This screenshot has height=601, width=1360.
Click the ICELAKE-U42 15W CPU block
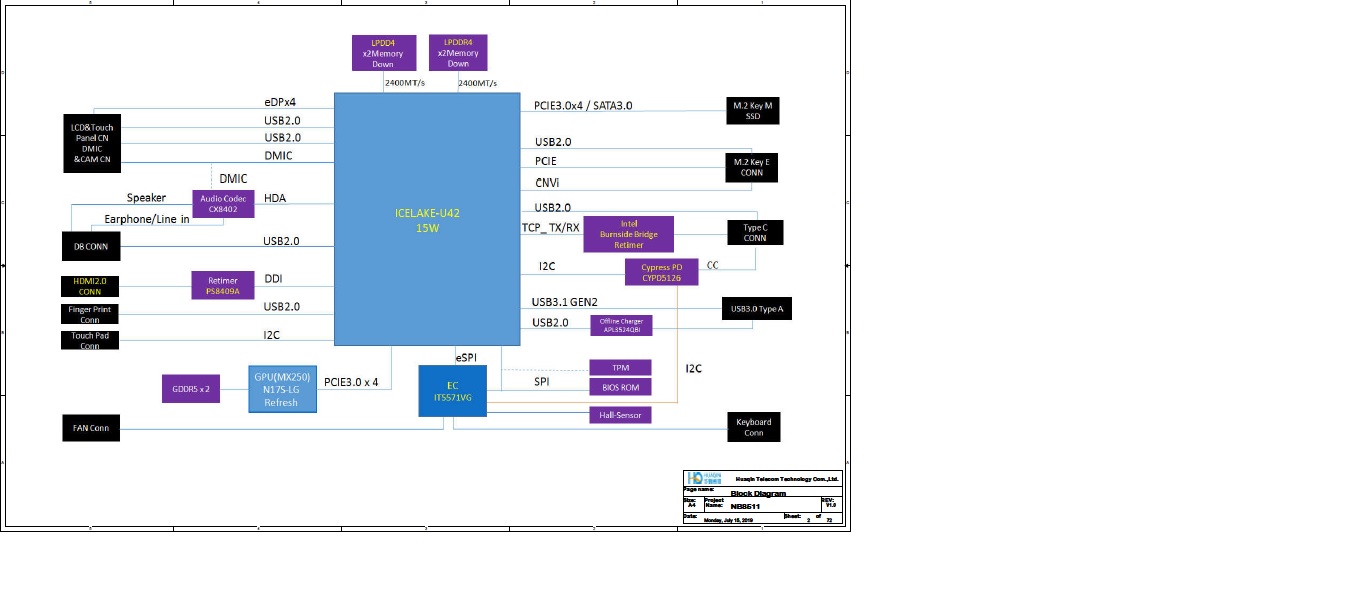pos(427,219)
